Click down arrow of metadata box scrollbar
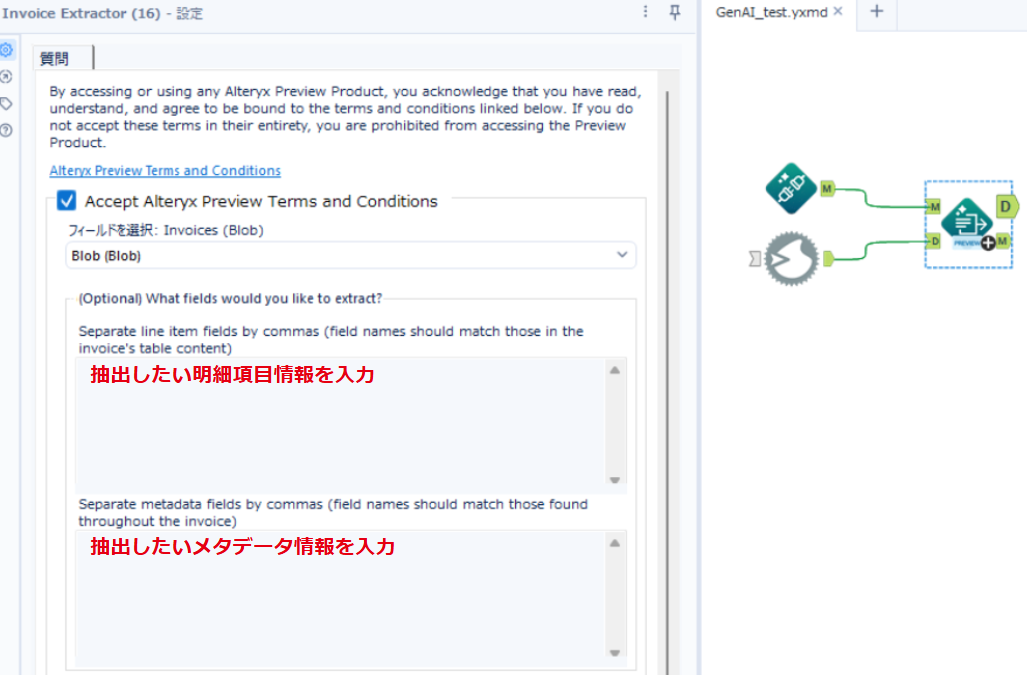This screenshot has width=1027, height=675. coord(614,653)
